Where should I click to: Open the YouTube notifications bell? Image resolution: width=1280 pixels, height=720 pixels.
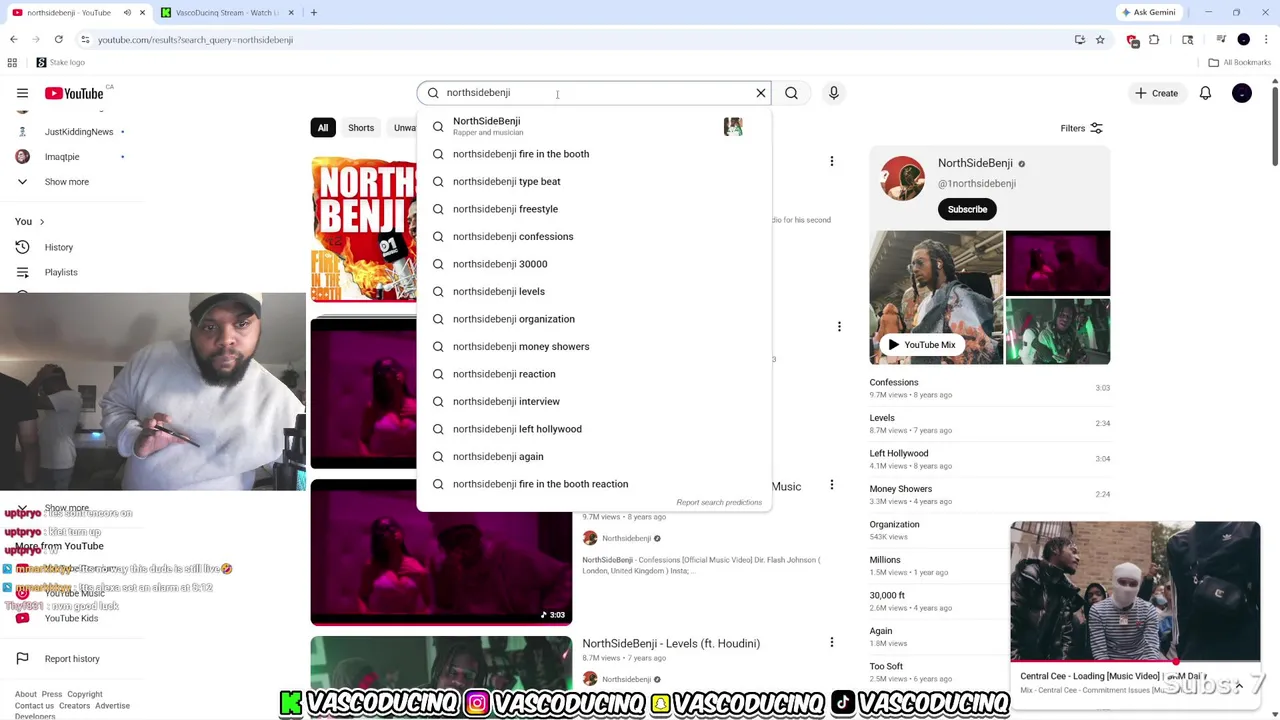click(1205, 93)
